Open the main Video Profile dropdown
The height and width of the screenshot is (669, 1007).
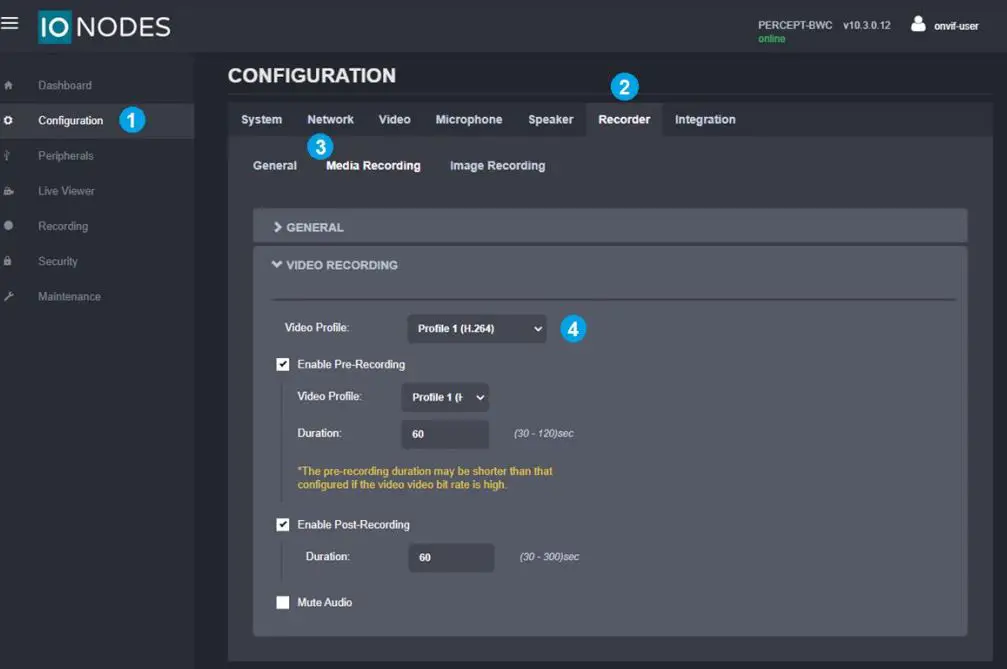click(477, 329)
